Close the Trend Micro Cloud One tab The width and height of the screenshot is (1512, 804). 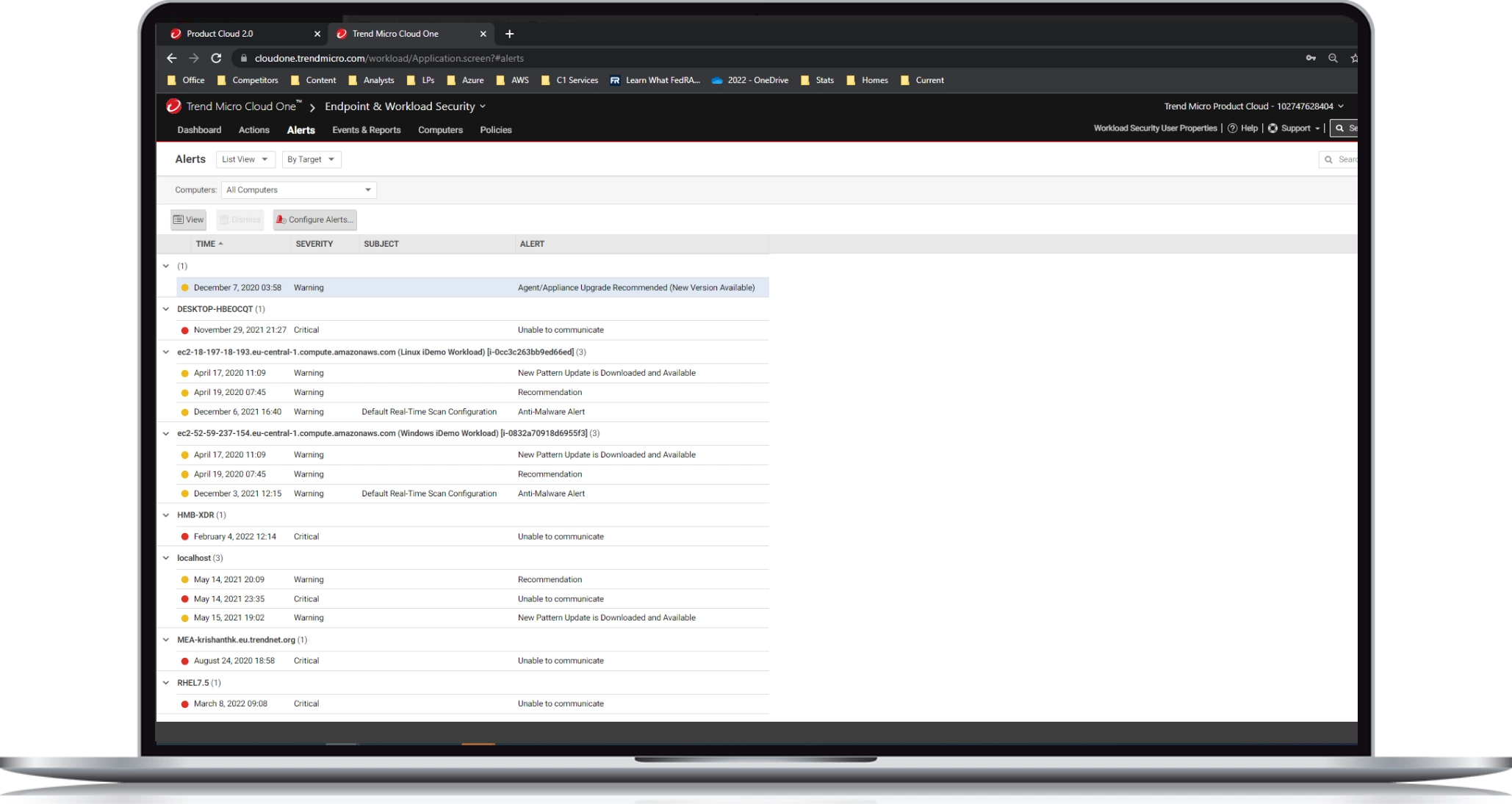(483, 34)
